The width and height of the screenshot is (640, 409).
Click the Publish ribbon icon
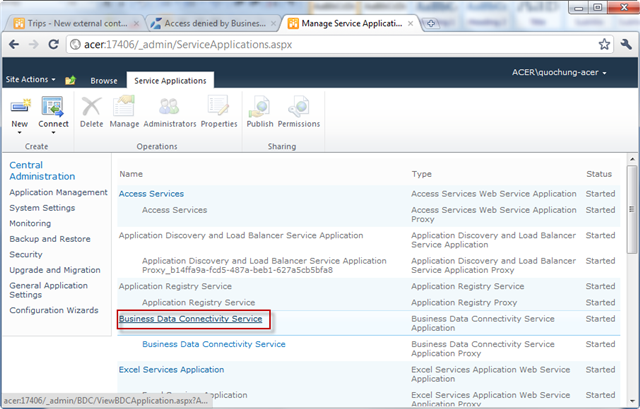(x=259, y=106)
